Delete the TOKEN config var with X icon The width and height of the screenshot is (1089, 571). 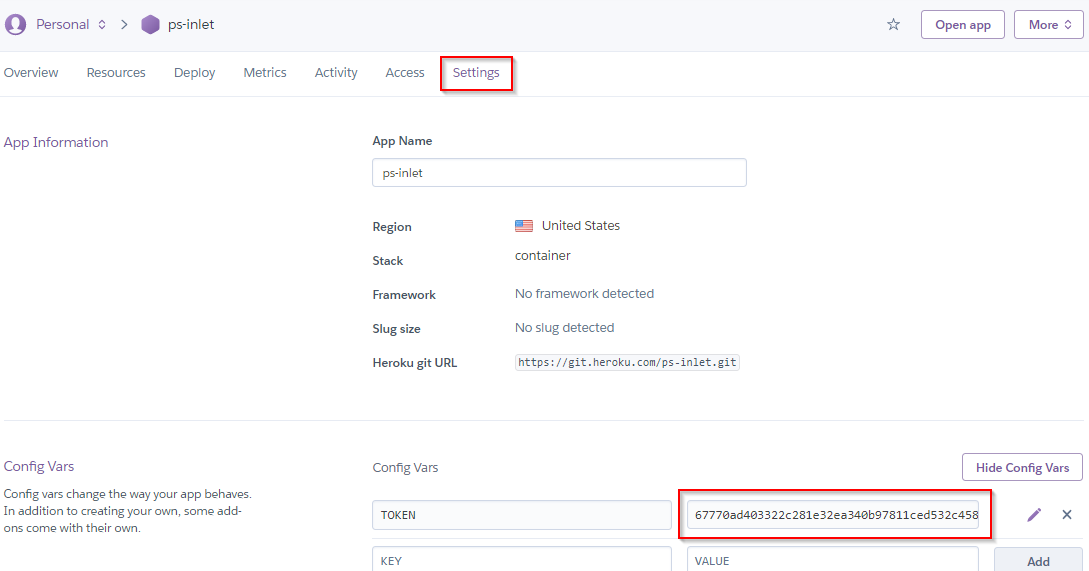click(1067, 515)
